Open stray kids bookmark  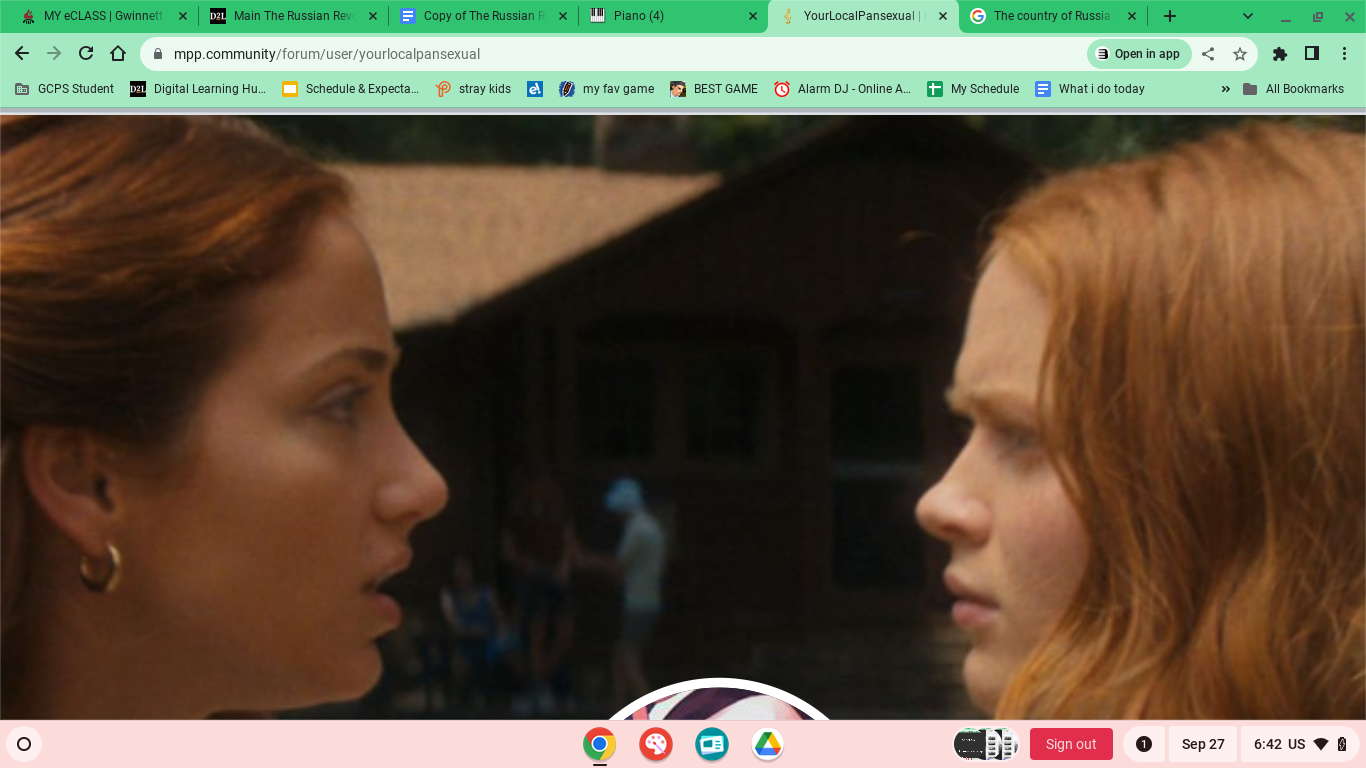coord(474,89)
